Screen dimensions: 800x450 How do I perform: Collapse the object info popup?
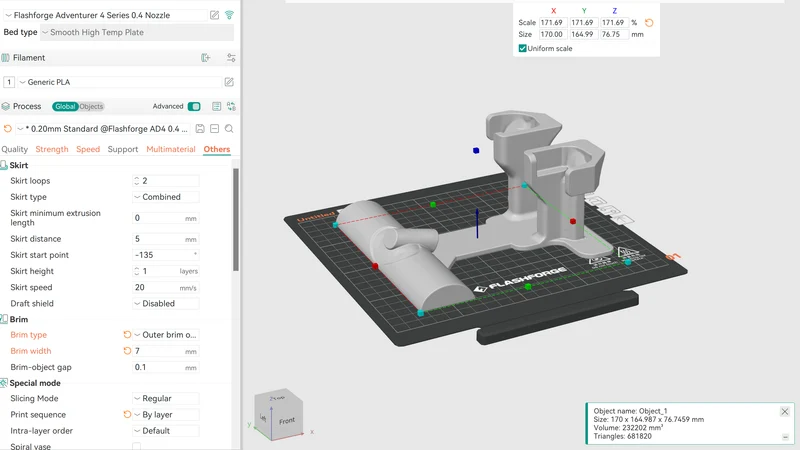[785, 437]
